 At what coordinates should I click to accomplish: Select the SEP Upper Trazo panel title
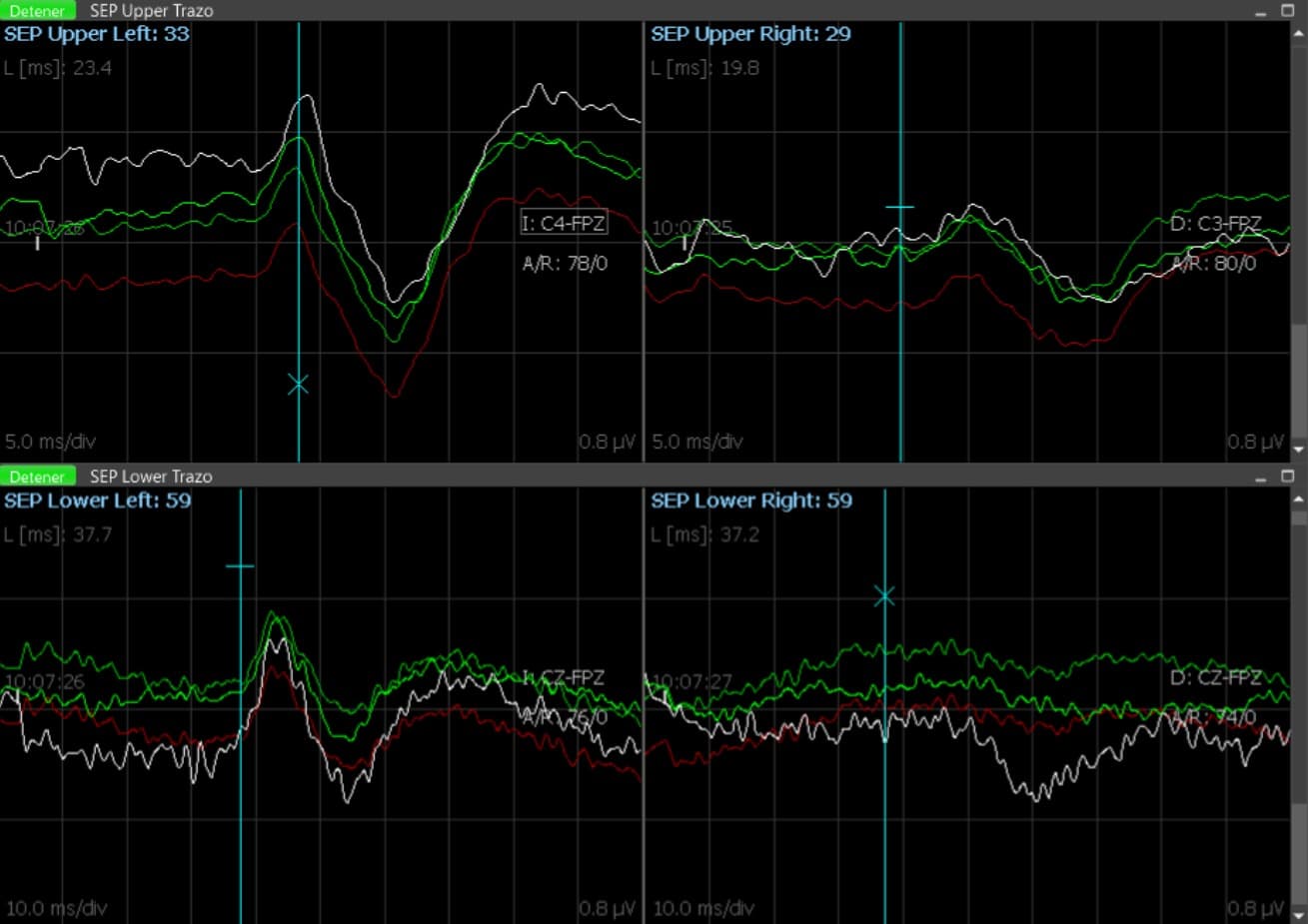151,11
